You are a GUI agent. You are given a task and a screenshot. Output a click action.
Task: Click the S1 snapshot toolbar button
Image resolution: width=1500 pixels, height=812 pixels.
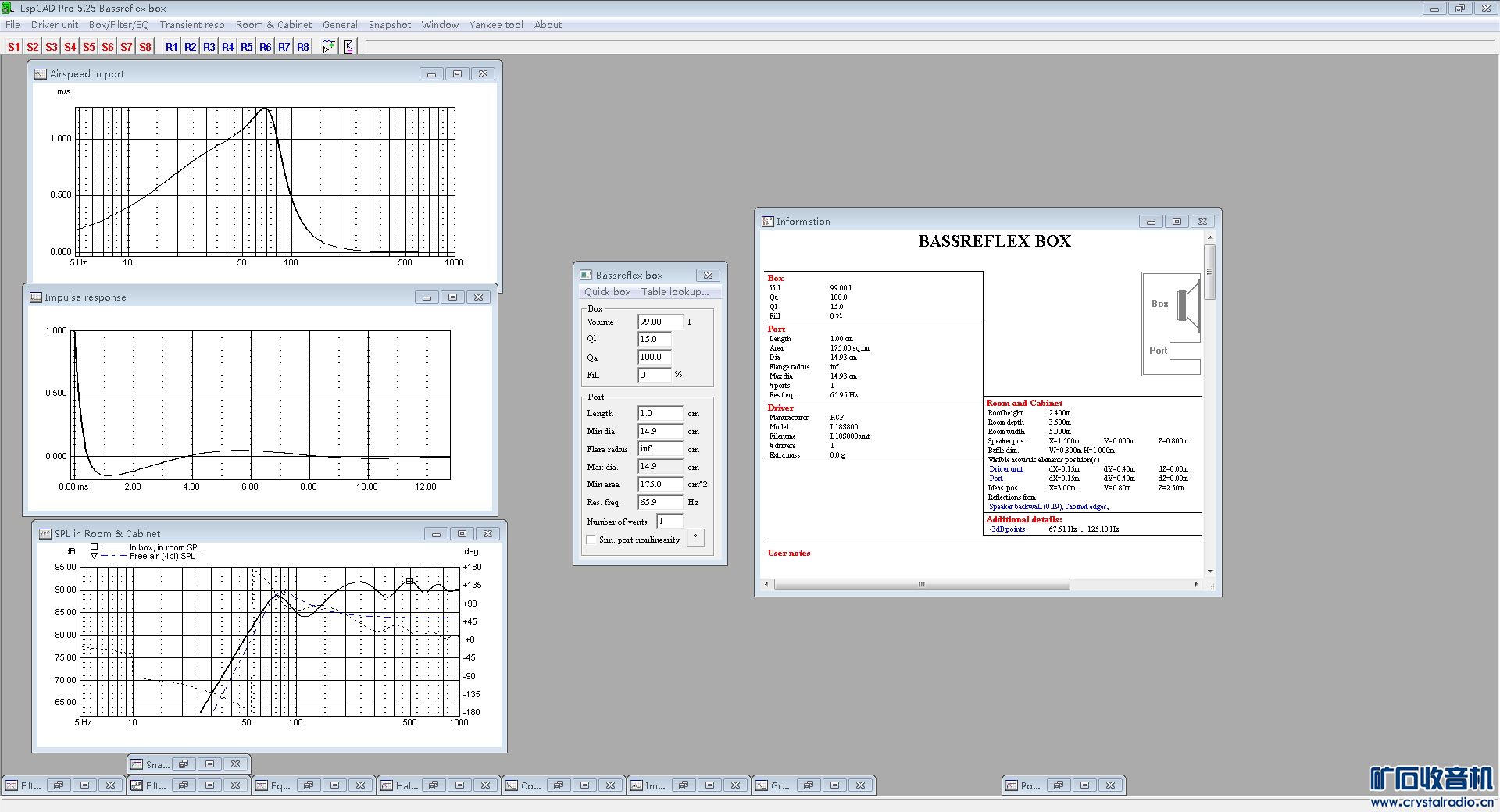[13, 47]
